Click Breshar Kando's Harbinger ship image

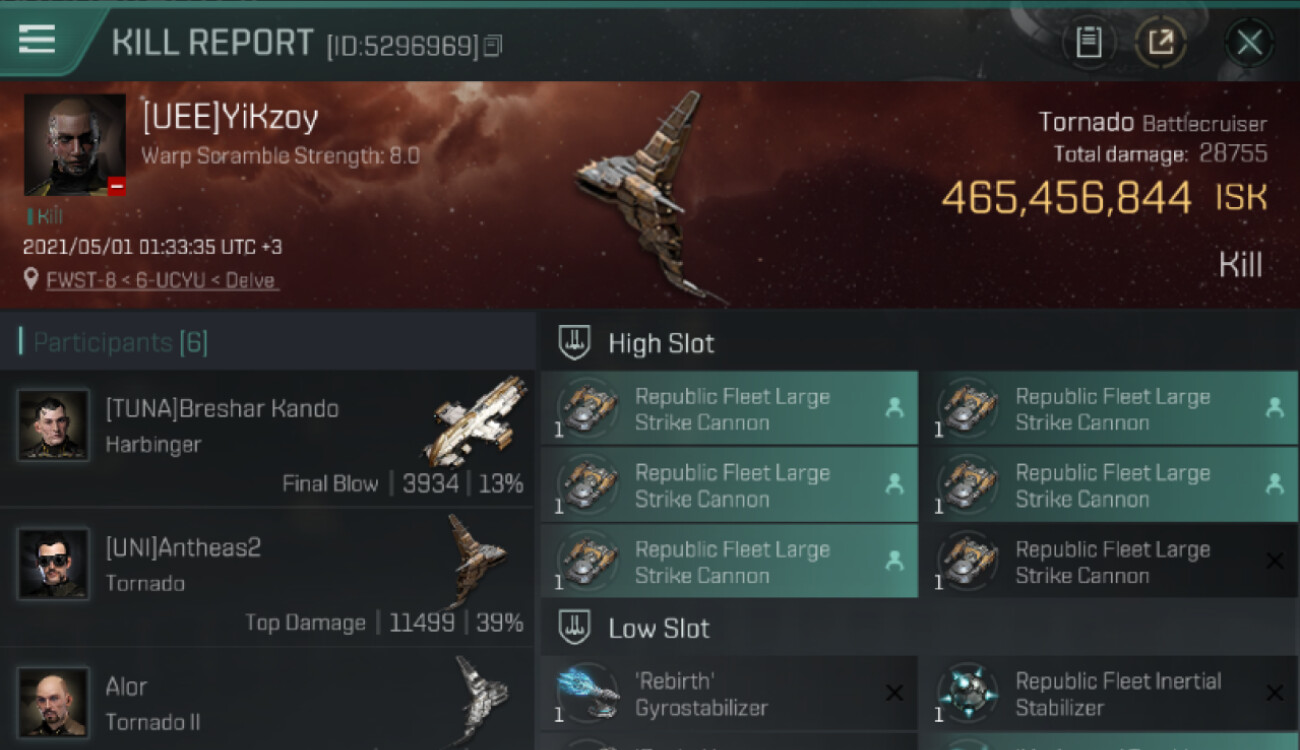476,420
